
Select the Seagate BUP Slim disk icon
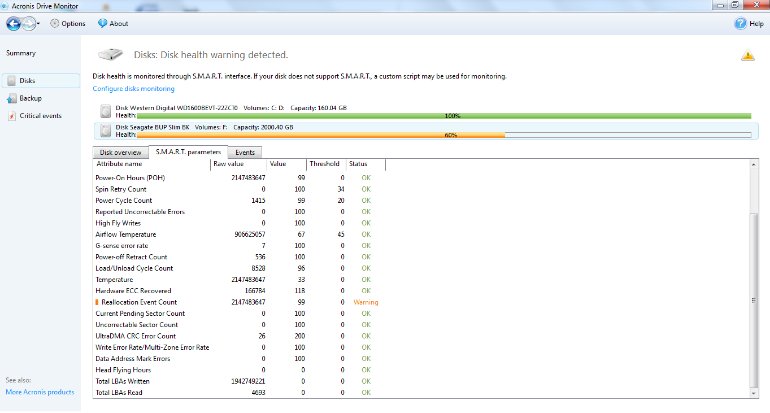[x=105, y=131]
